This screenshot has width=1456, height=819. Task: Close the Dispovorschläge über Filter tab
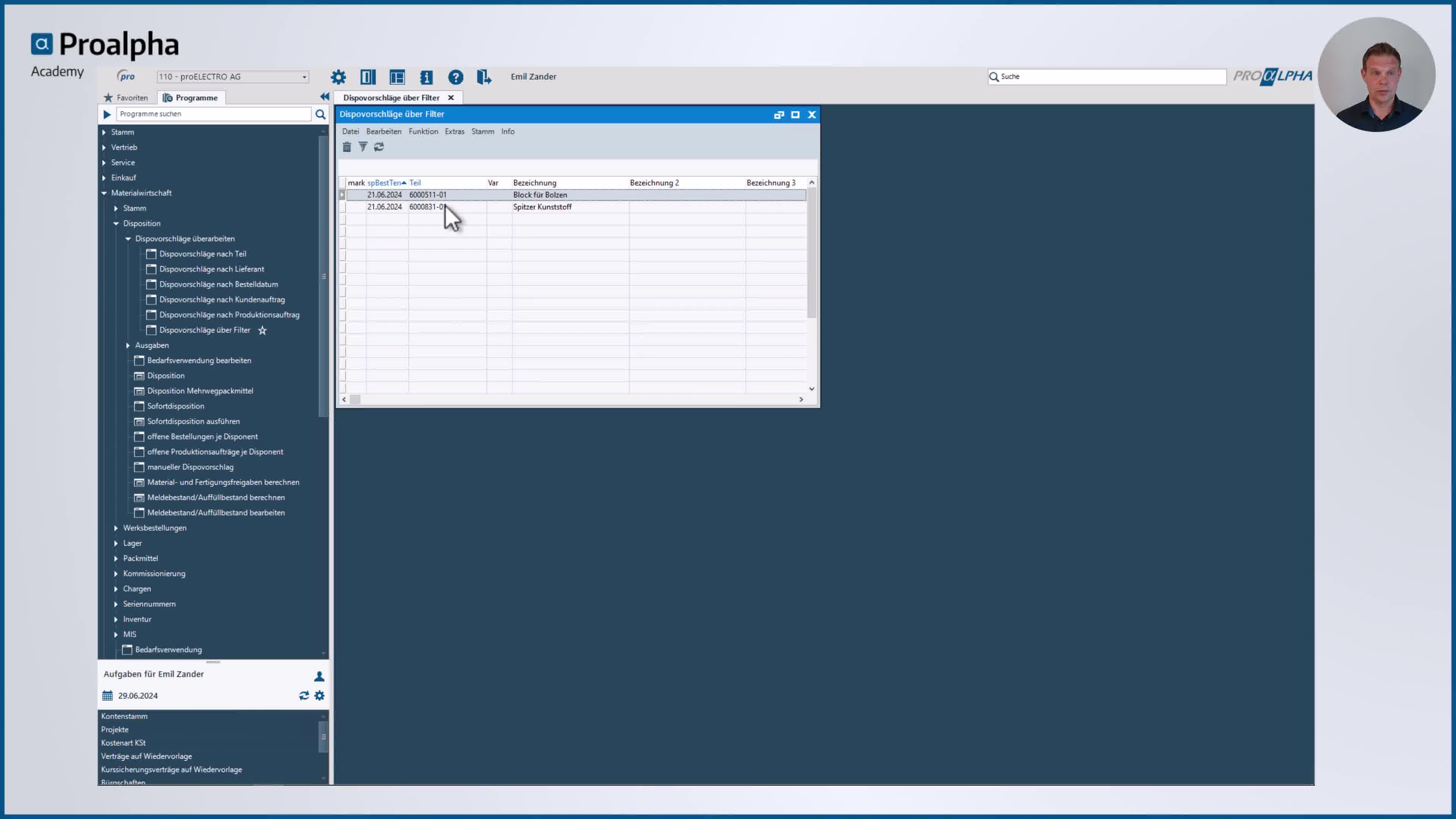click(451, 98)
